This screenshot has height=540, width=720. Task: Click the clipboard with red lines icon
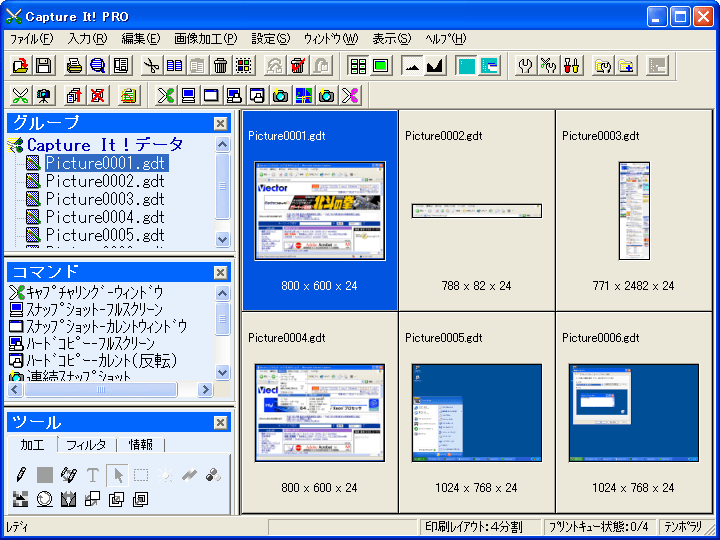click(128, 96)
